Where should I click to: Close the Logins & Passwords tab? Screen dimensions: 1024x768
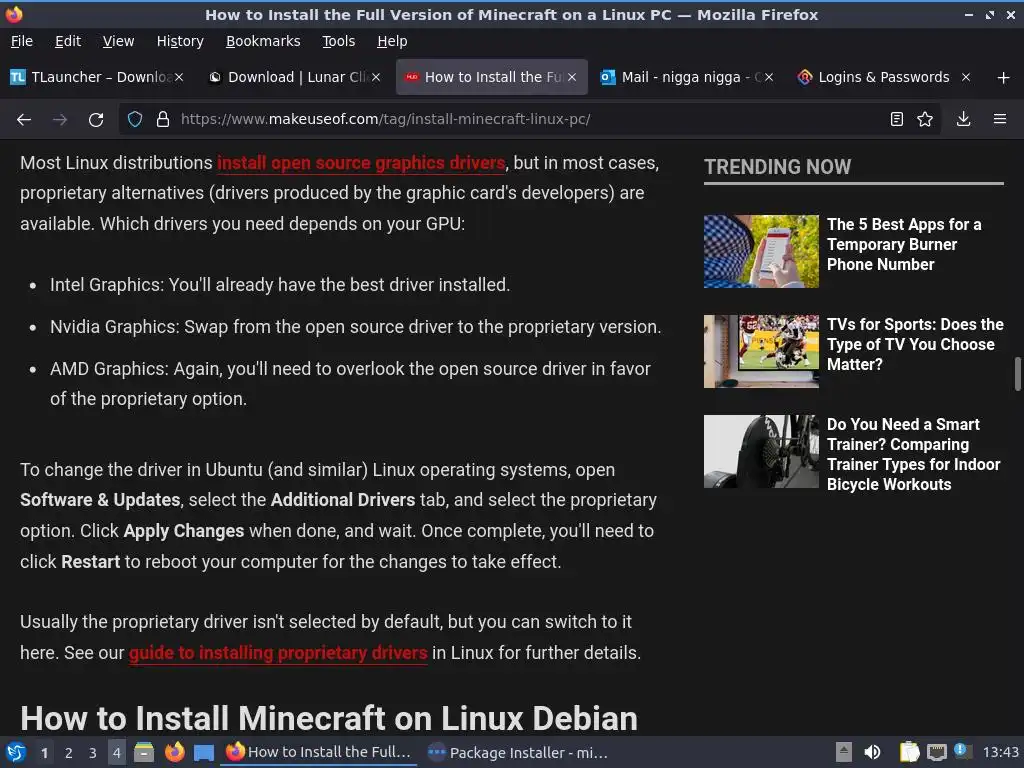pyautogui.click(x=966, y=77)
